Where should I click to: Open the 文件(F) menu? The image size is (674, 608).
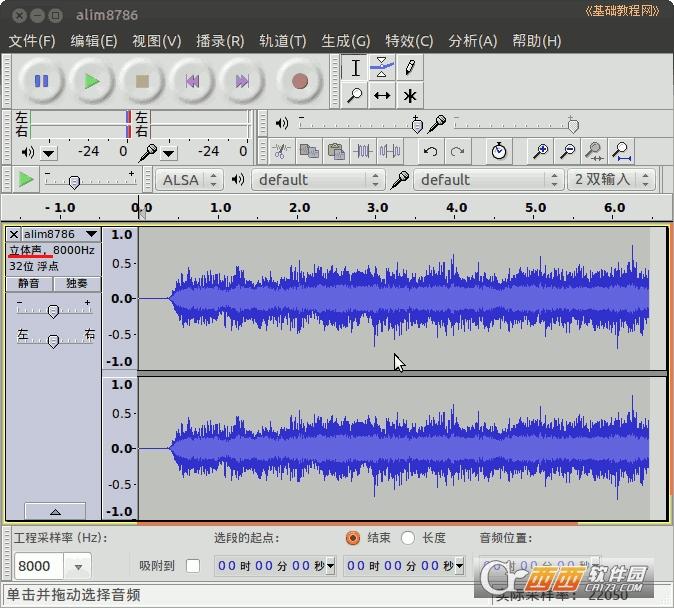click(x=32, y=41)
